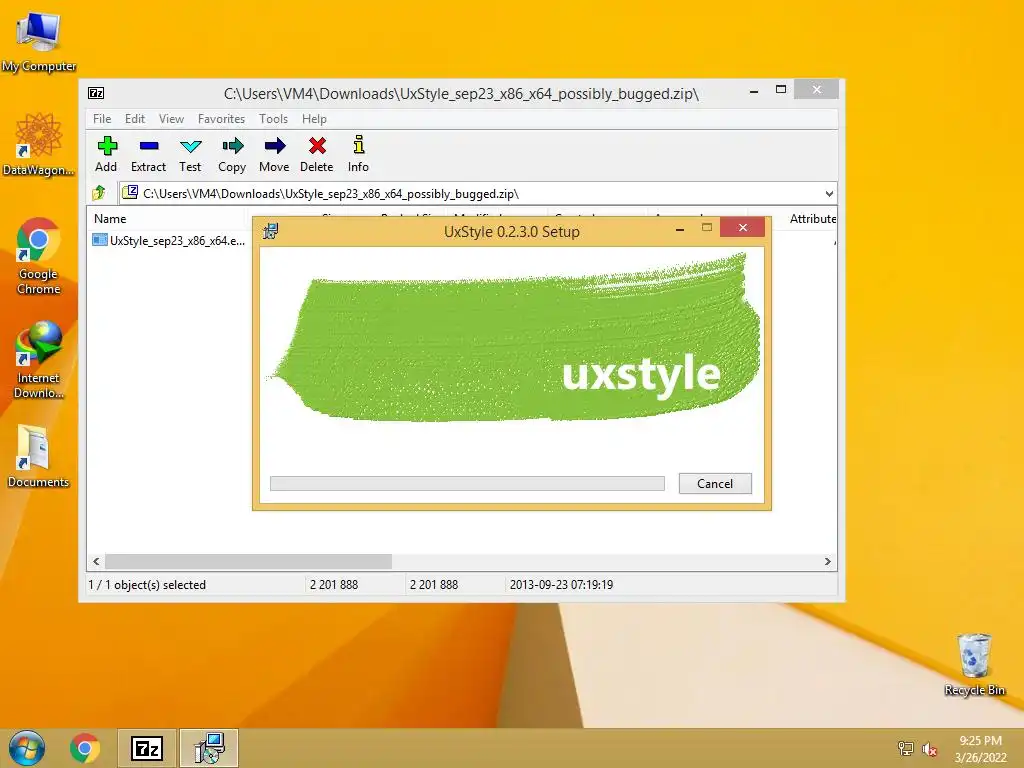Click the horizontal scrollbar thumb in 7-Zip
The image size is (1024, 768).
[x=248, y=562]
